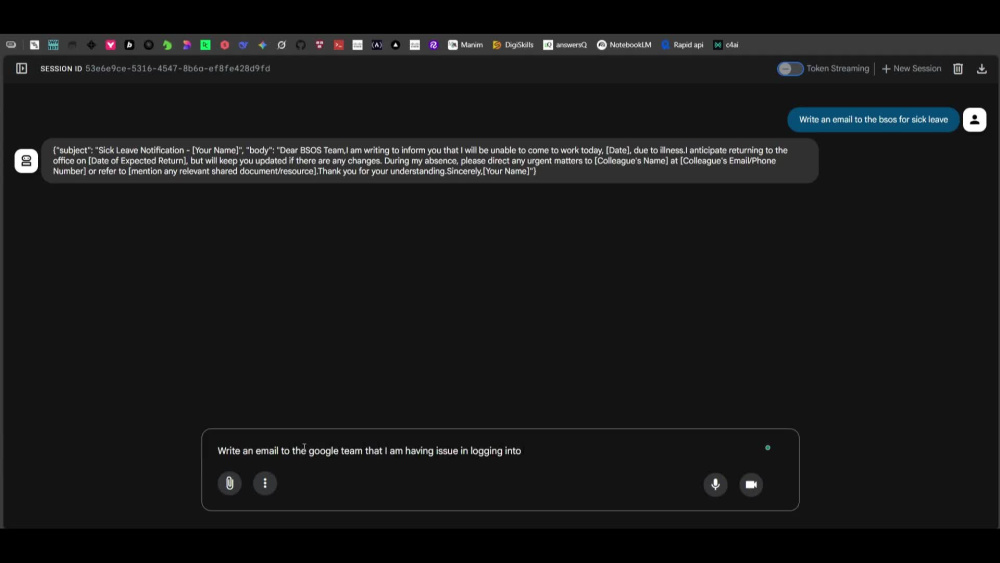The width and height of the screenshot is (1000, 563).
Task: Open the answersQ bookmark
Action: pyautogui.click(x=565, y=45)
